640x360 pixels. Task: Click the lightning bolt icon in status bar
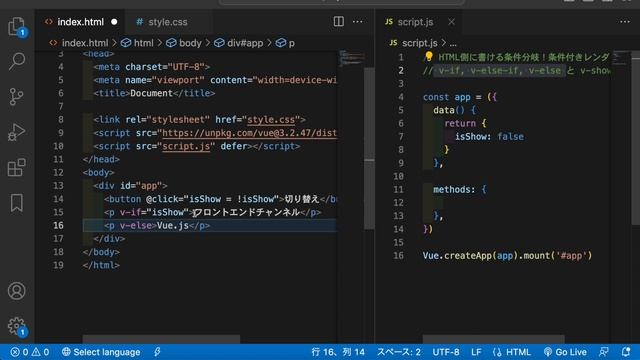[157, 352]
